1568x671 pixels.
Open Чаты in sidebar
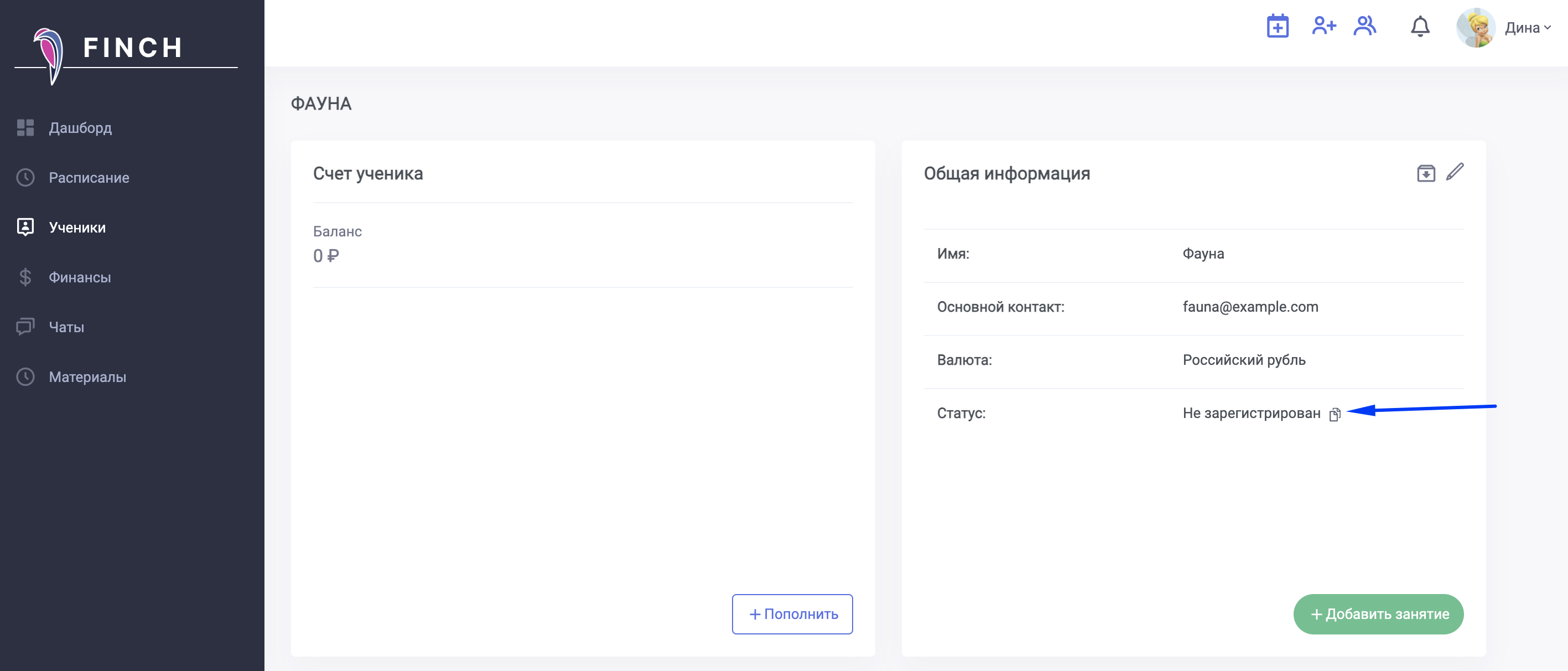(x=66, y=328)
